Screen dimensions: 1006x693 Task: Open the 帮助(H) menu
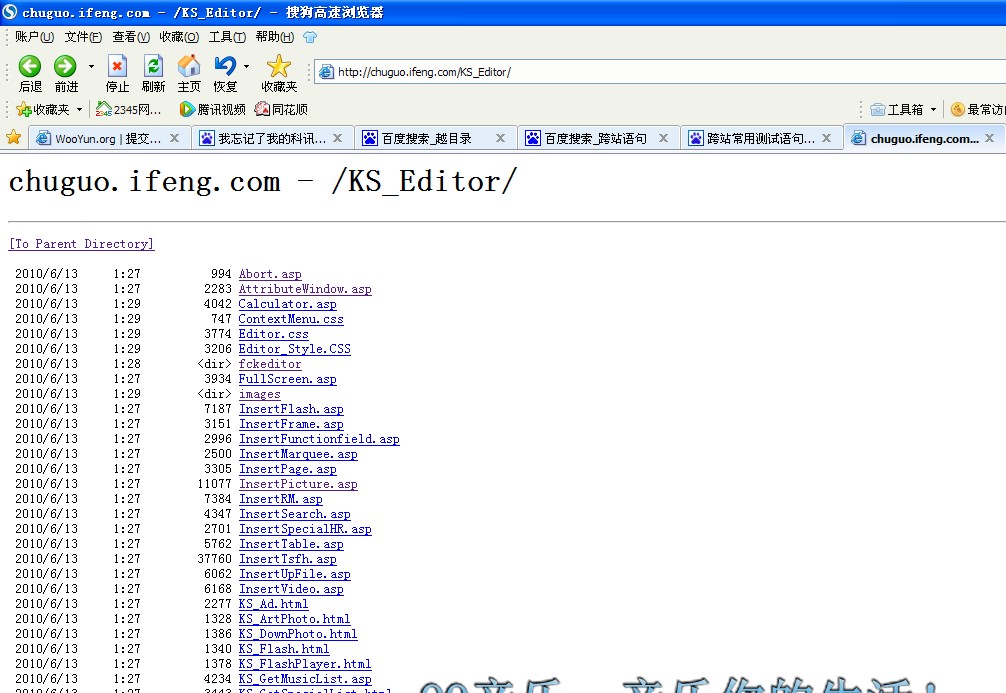pyautogui.click(x=275, y=37)
